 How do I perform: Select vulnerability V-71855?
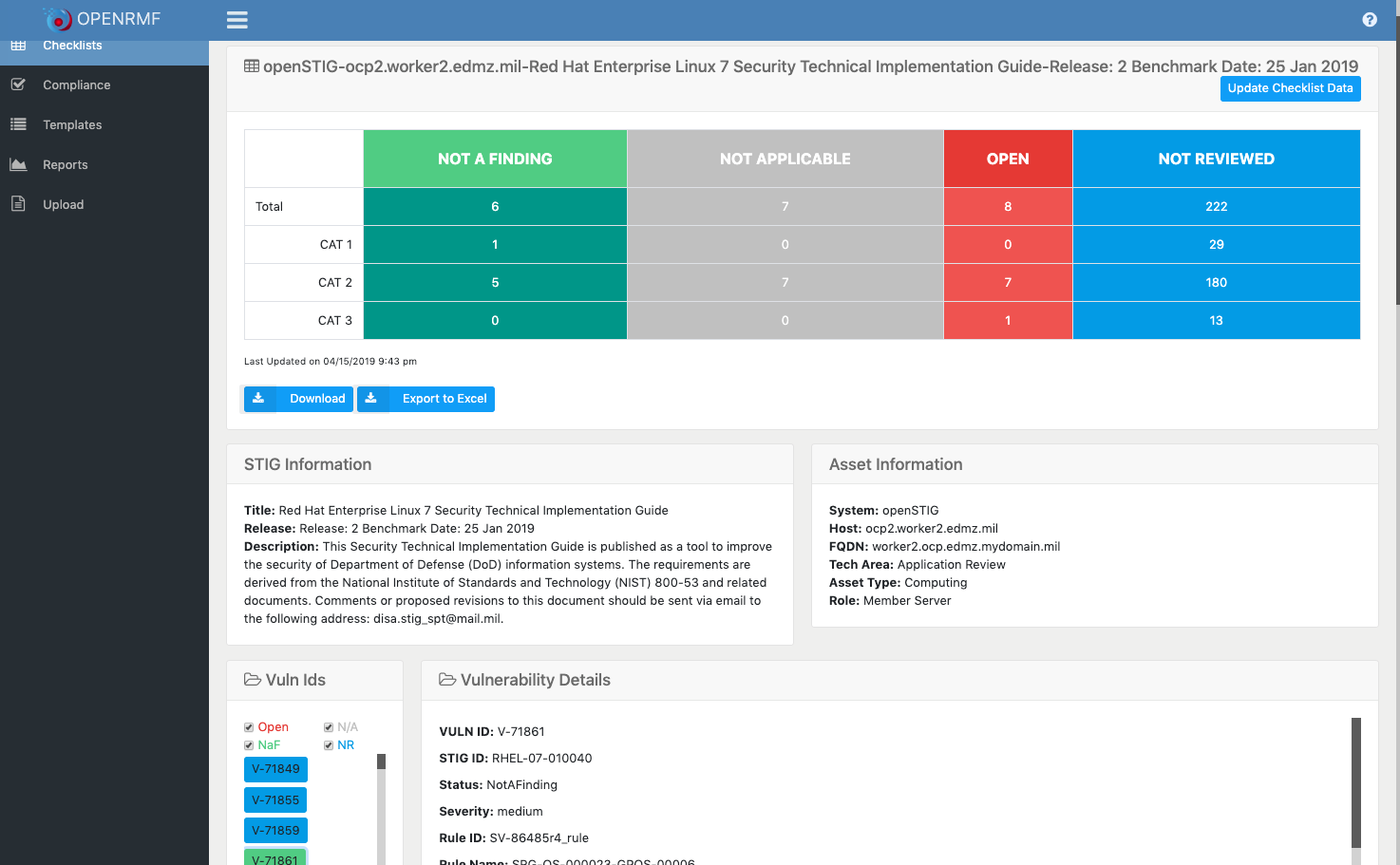pyautogui.click(x=275, y=799)
